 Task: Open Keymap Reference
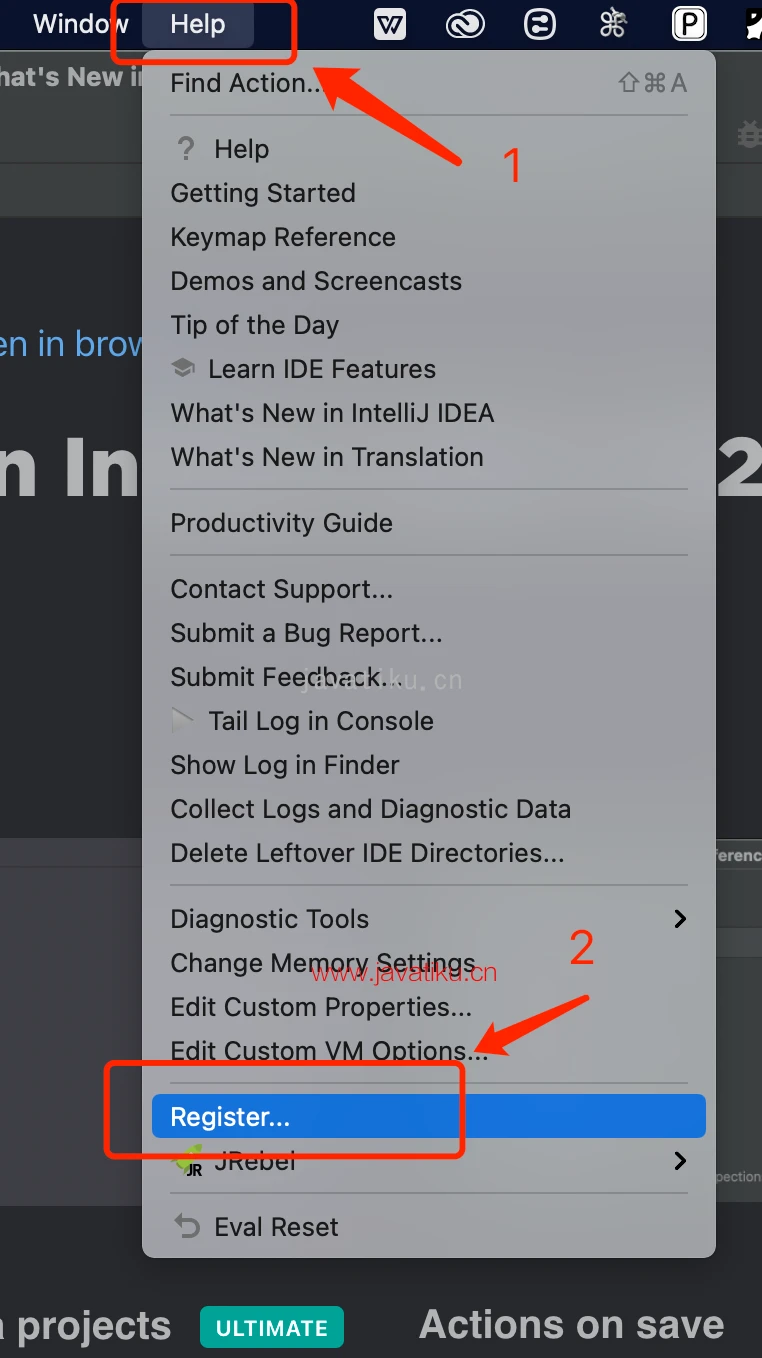pos(283,237)
